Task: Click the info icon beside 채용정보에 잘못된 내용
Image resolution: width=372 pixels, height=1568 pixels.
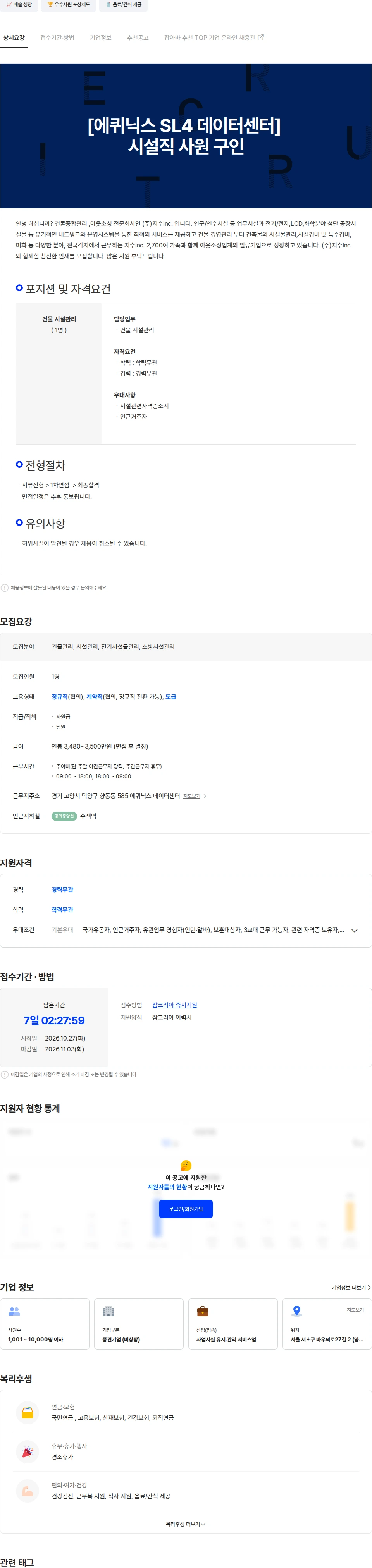Action: tap(5, 588)
